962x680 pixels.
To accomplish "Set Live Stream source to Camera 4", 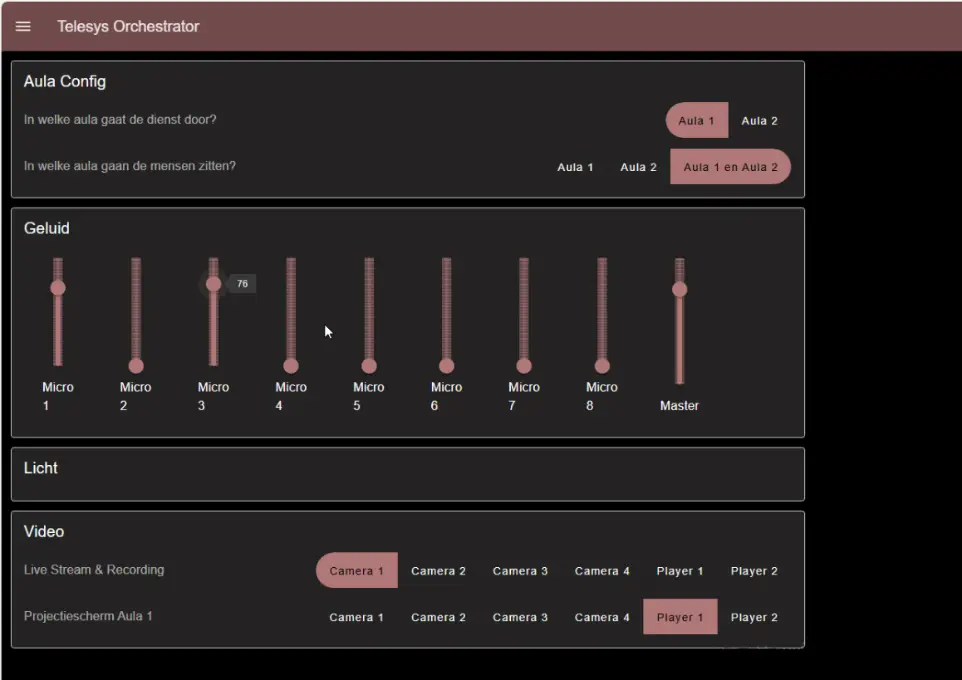I will point(602,571).
